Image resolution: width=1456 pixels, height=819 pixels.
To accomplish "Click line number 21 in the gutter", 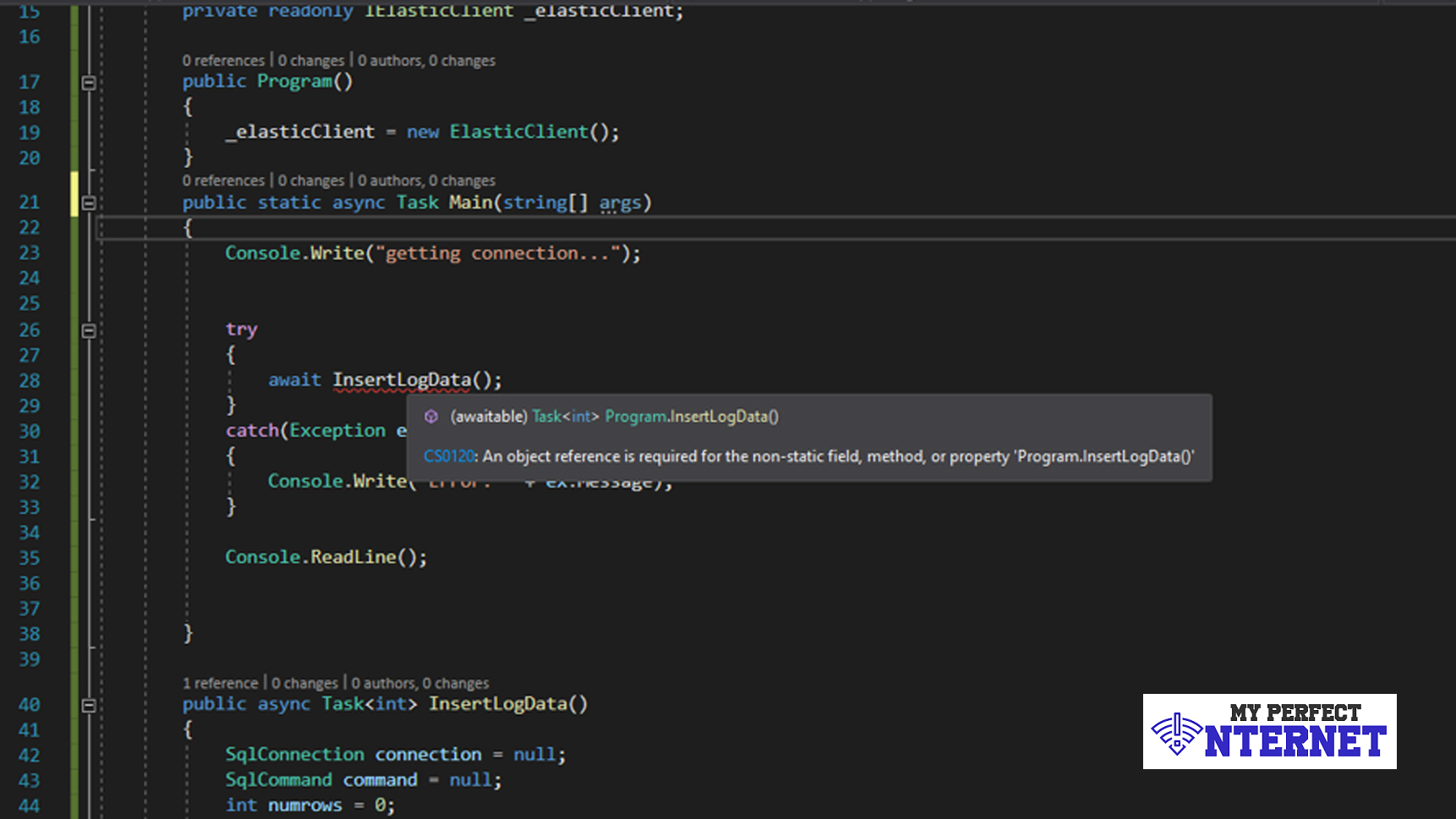I will [x=30, y=203].
